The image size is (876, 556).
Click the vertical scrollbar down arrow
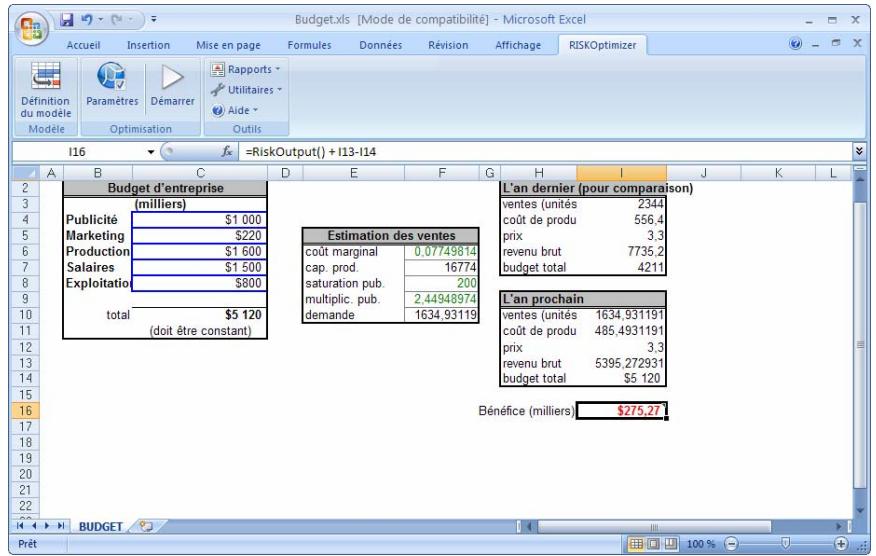860,511
